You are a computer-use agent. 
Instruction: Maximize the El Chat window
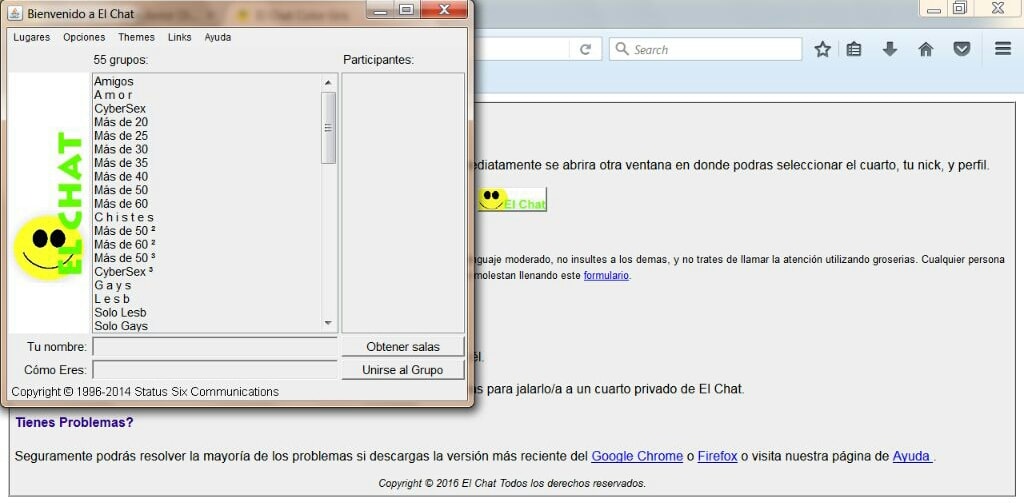click(407, 10)
